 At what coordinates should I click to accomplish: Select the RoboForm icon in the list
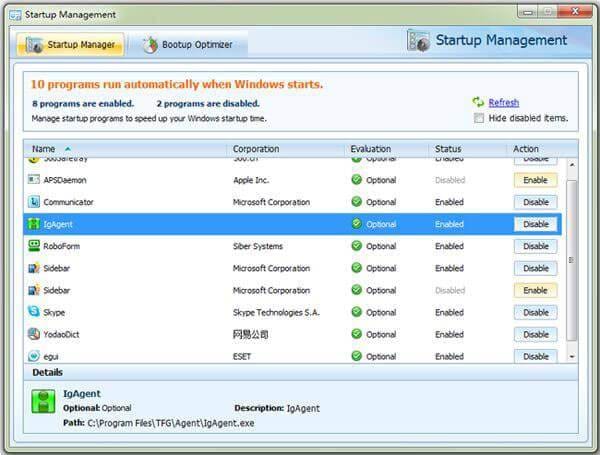click(35, 246)
